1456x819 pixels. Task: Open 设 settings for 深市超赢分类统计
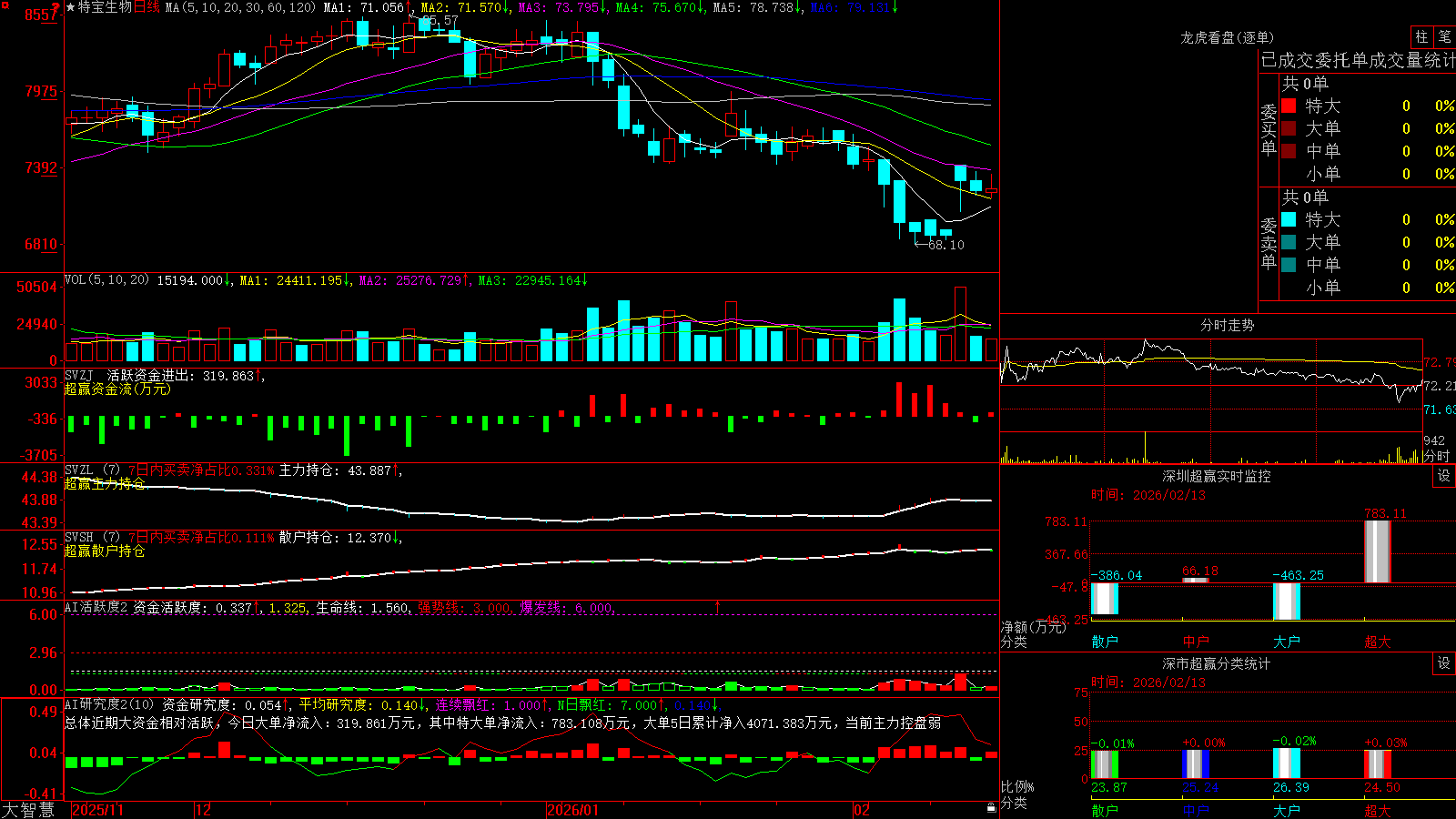point(1443,663)
